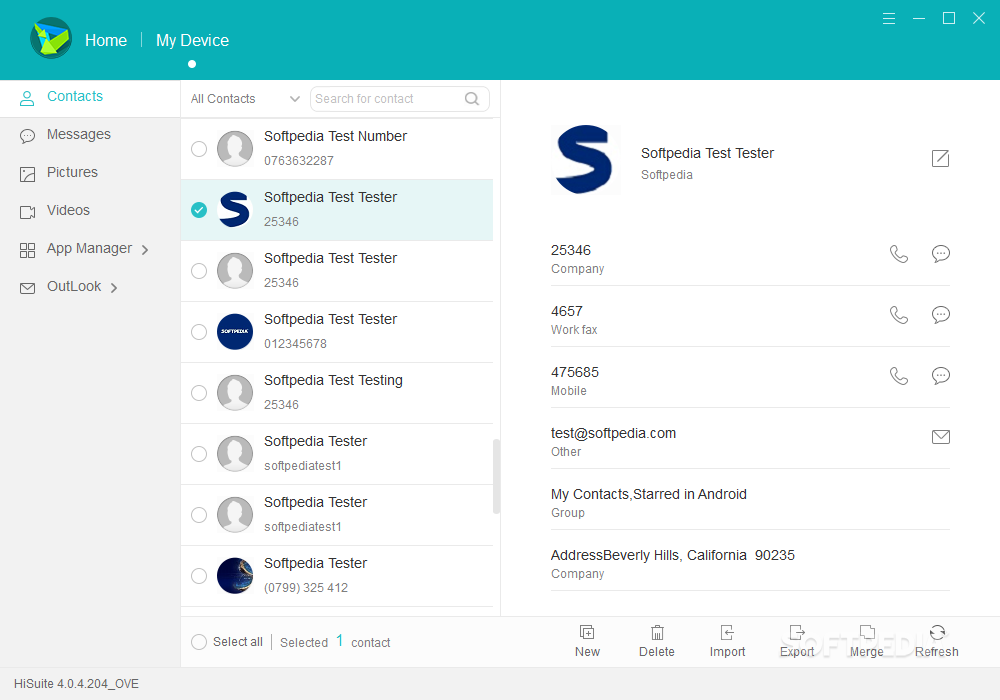This screenshot has height=700, width=1000.
Task: Click the Export button
Action: point(797,641)
